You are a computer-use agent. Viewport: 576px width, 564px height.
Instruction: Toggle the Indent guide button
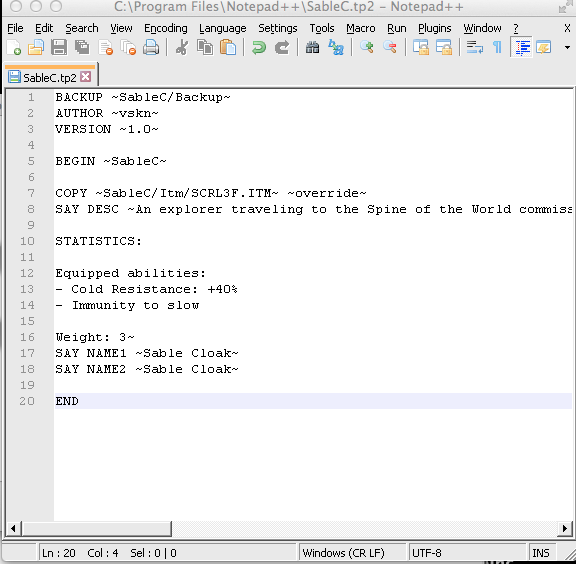[522, 48]
